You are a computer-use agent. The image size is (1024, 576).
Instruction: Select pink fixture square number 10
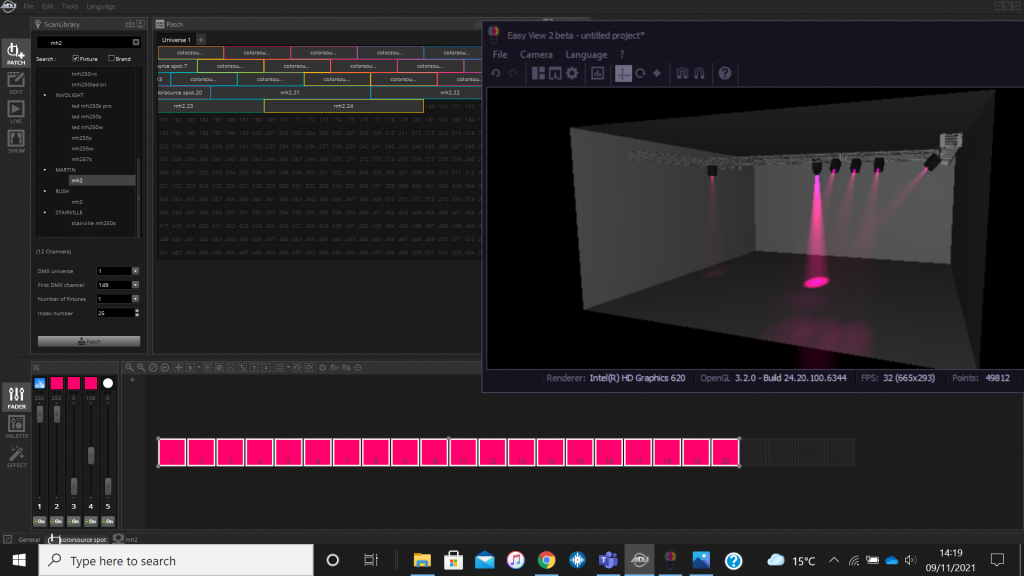(434, 452)
